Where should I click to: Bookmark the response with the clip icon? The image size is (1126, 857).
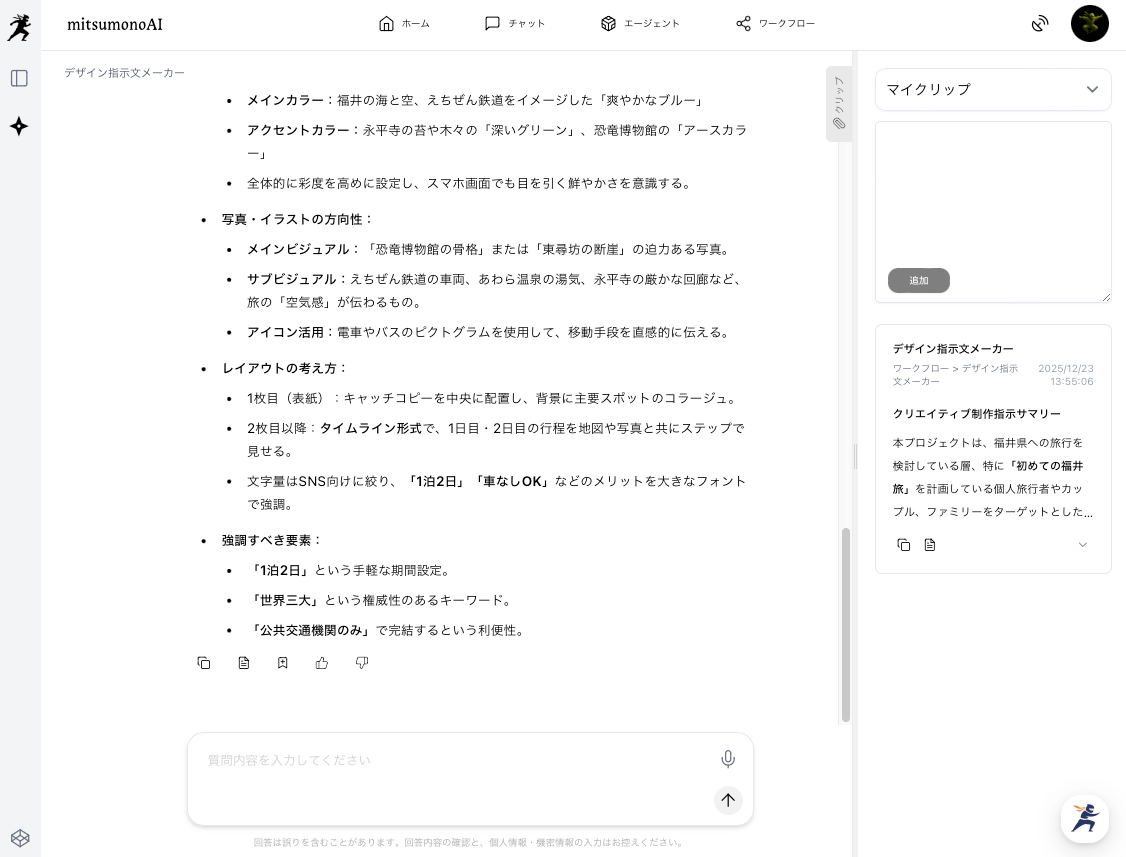(283, 663)
